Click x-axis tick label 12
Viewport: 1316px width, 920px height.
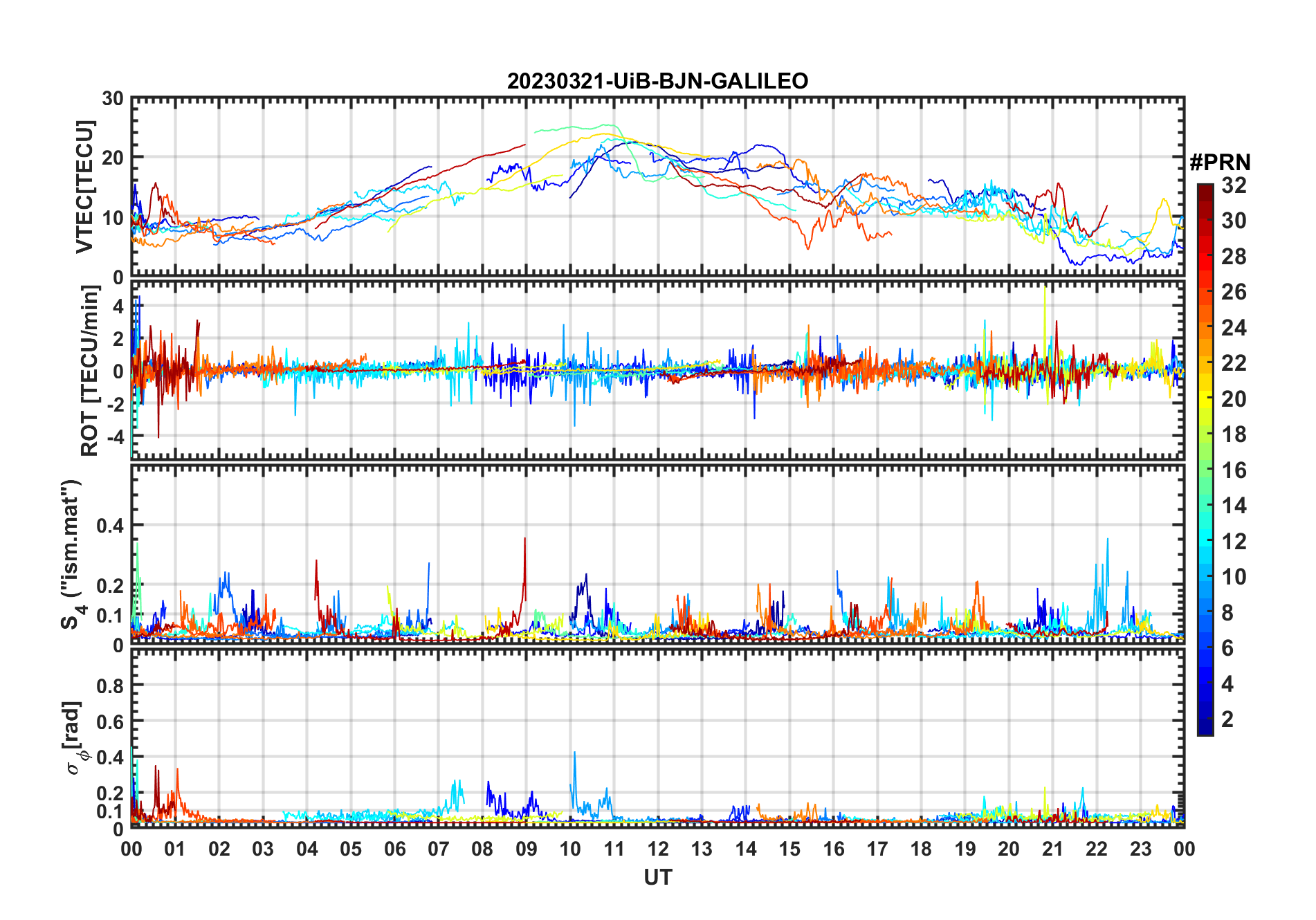click(658, 849)
